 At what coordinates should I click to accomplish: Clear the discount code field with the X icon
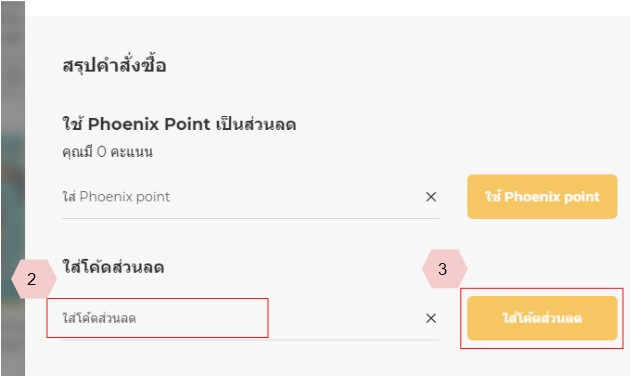[x=431, y=318]
